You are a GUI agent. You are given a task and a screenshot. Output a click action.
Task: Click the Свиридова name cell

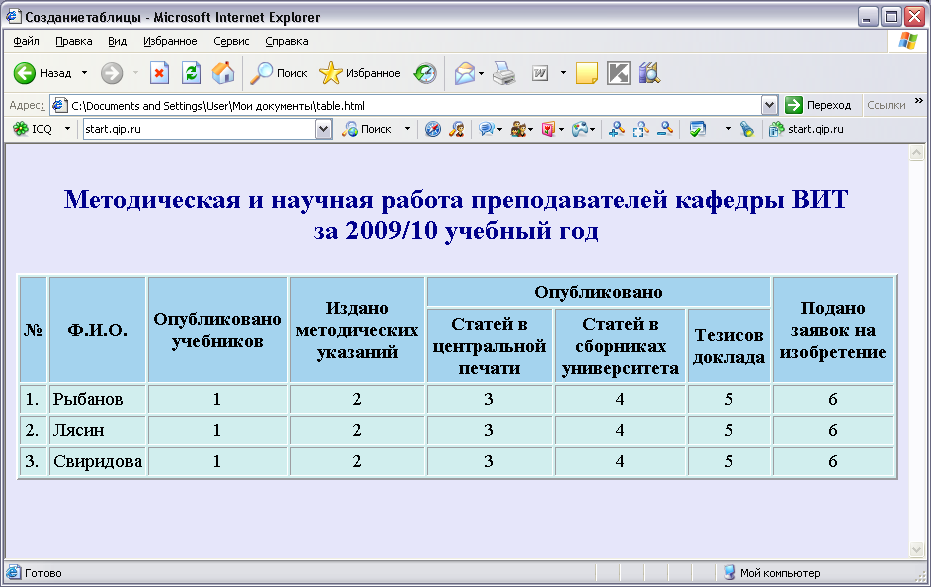97,461
